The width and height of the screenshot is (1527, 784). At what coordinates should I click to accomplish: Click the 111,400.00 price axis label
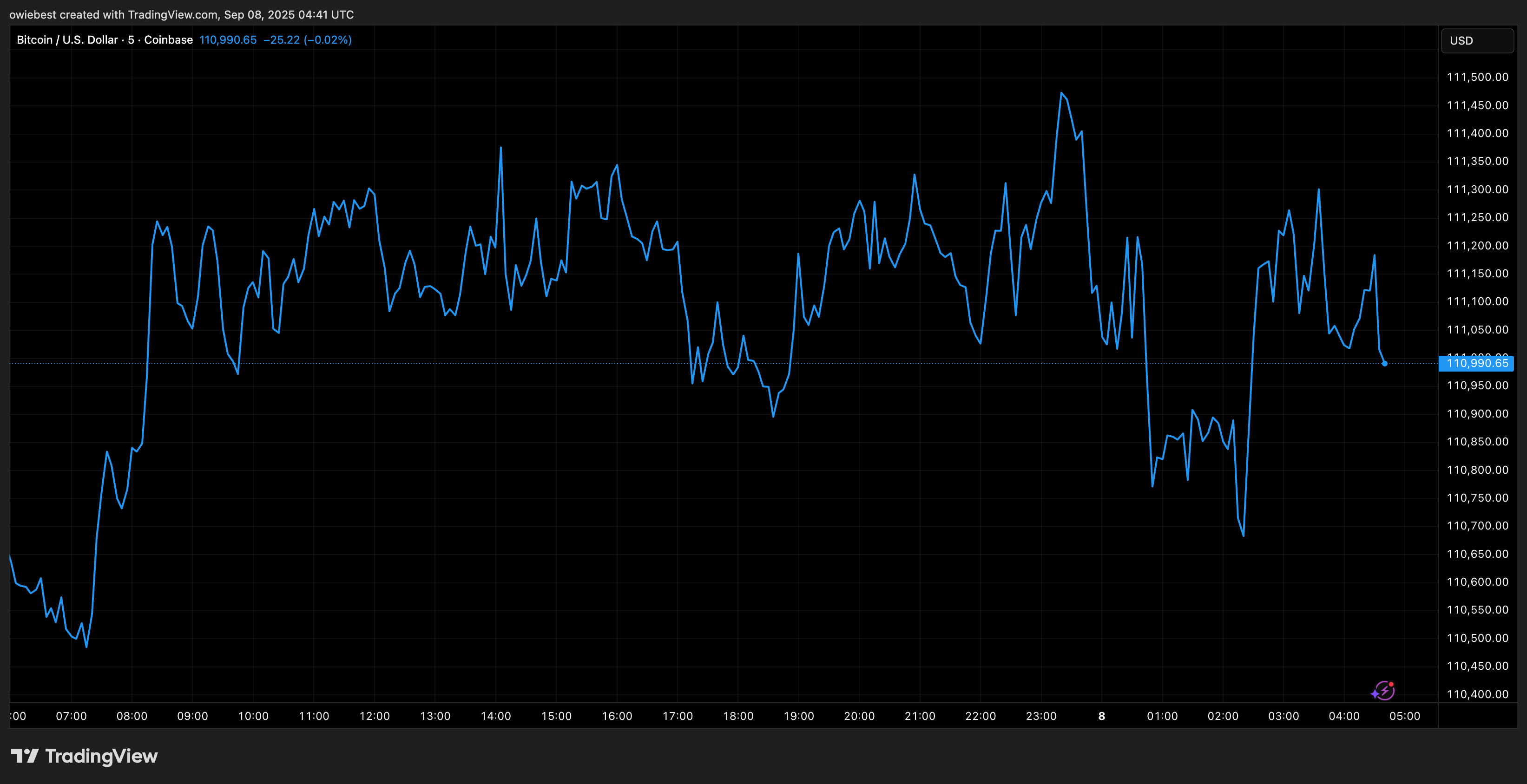[1477, 133]
